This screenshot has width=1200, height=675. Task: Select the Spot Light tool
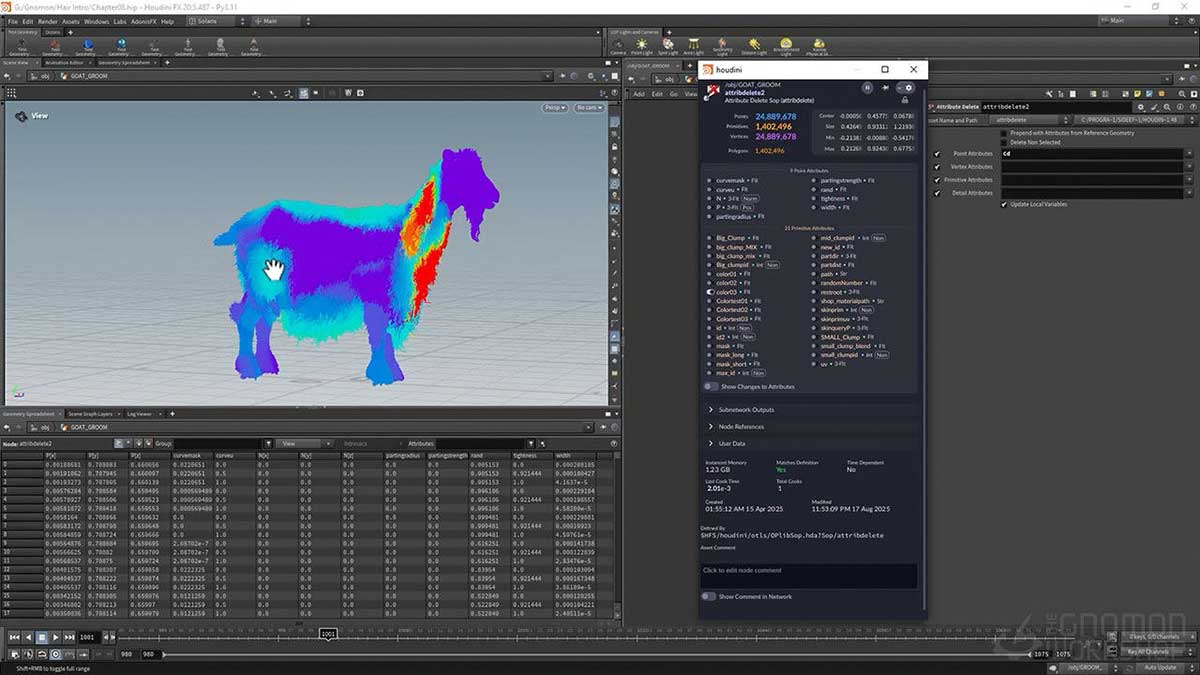(667, 42)
